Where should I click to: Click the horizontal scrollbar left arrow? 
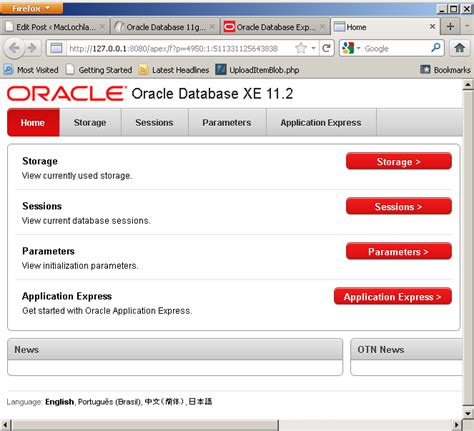[x=5, y=425]
